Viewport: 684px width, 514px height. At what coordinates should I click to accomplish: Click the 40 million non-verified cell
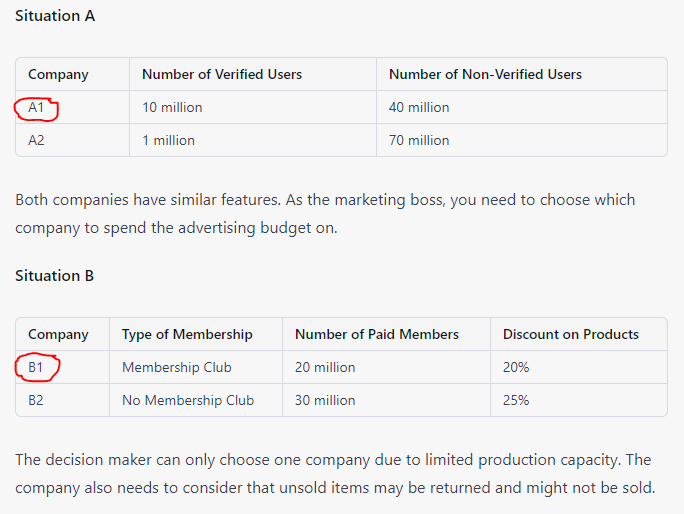[419, 107]
